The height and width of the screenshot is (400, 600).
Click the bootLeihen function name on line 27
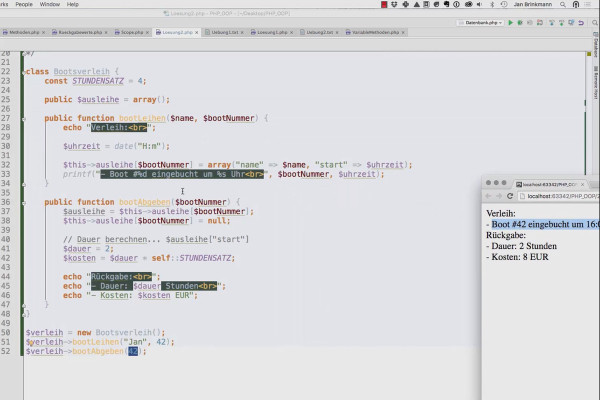[x=142, y=118]
